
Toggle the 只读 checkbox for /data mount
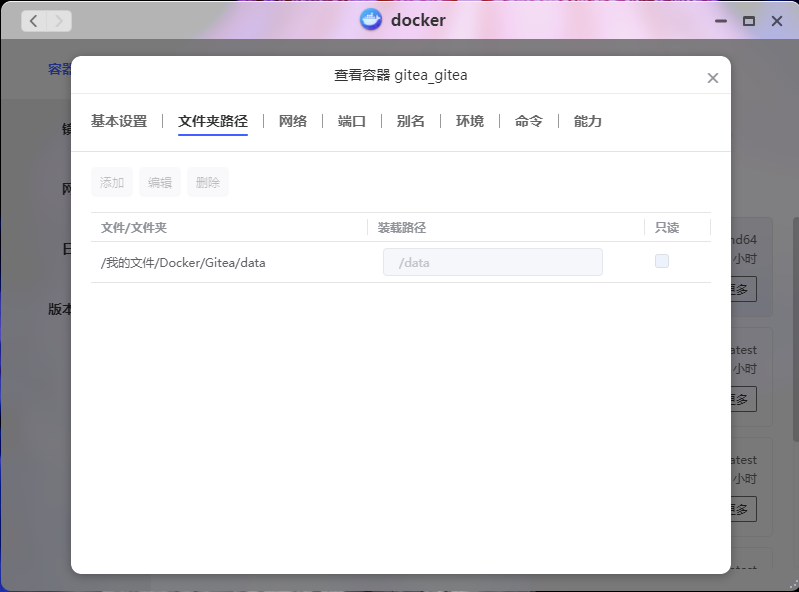[662, 261]
